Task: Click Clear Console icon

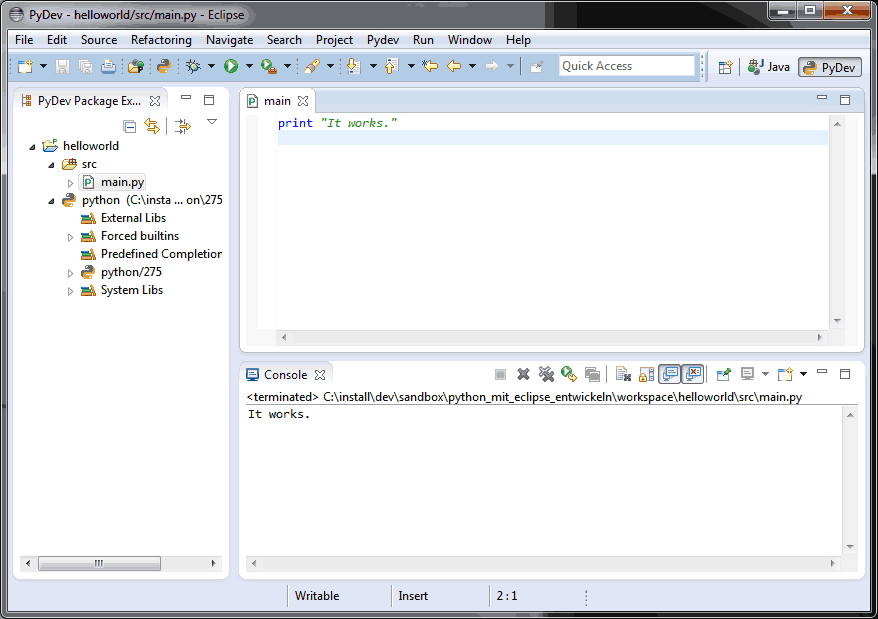Action: (x=623, y=374)
